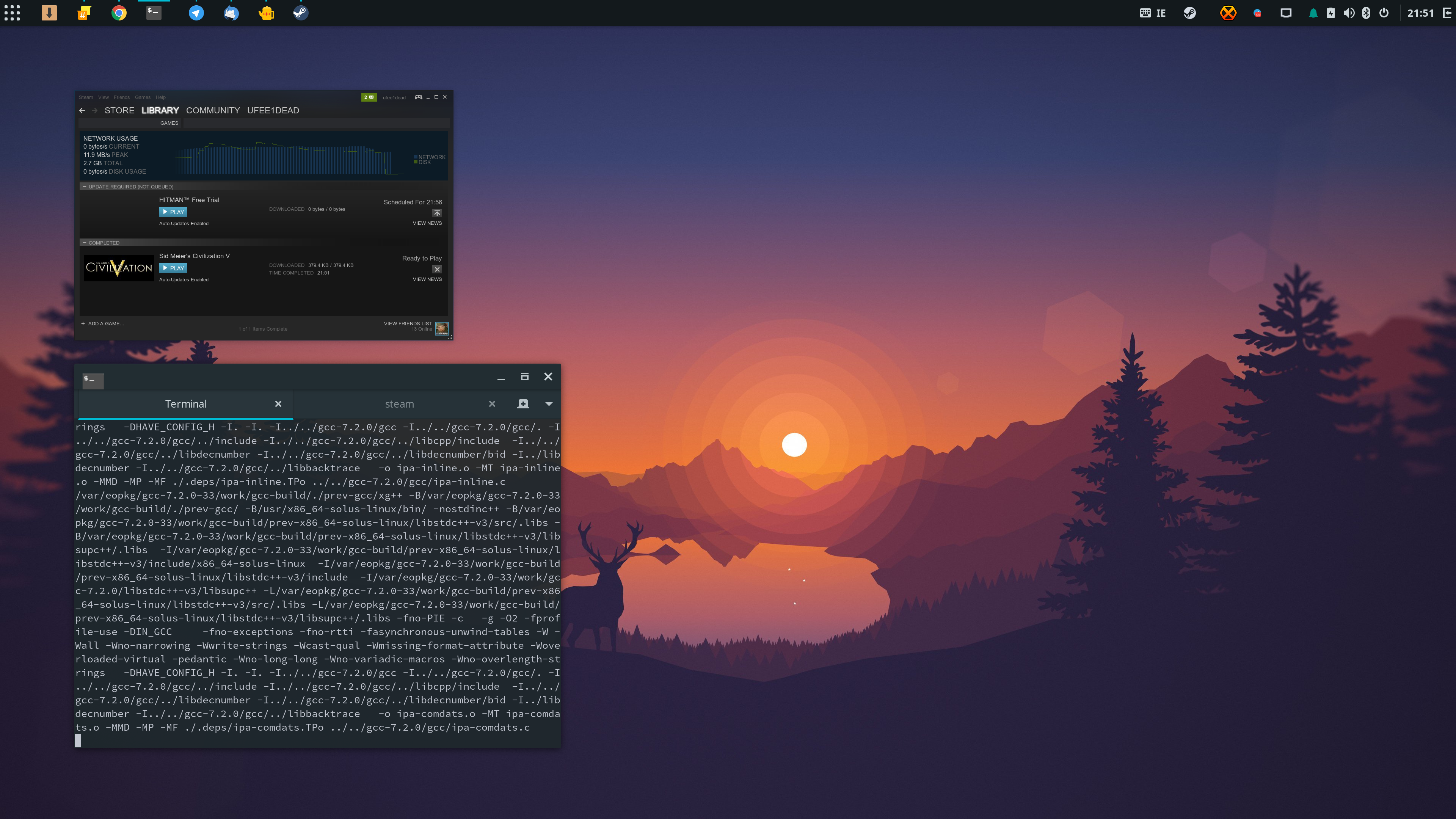Open the terminal tab list dropdown arrow
The height and width of the screenshot is (819, 1456).
pyautogui.click(x=549, y=404)
